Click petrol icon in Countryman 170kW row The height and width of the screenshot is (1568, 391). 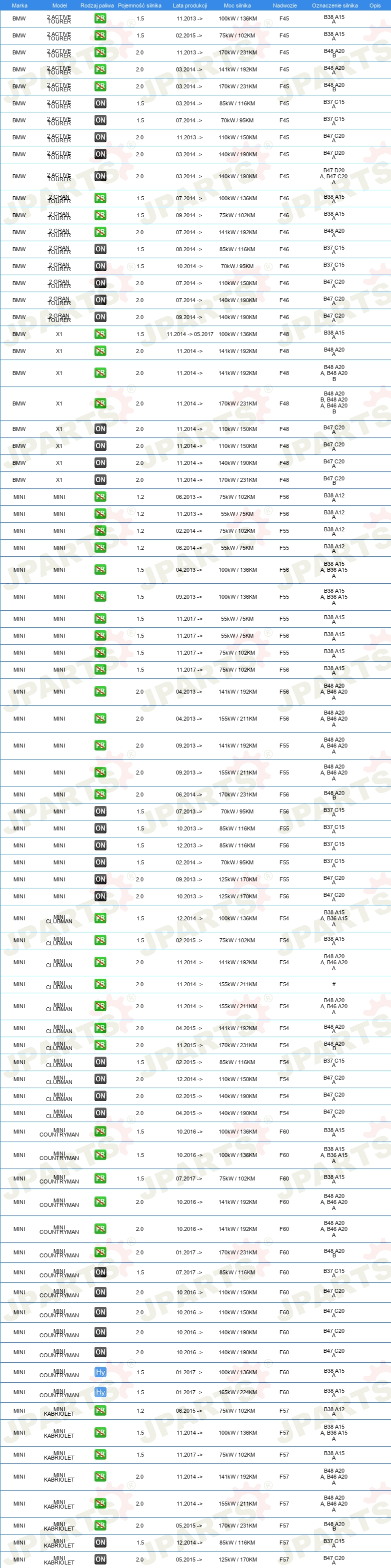click(100, 1252)
